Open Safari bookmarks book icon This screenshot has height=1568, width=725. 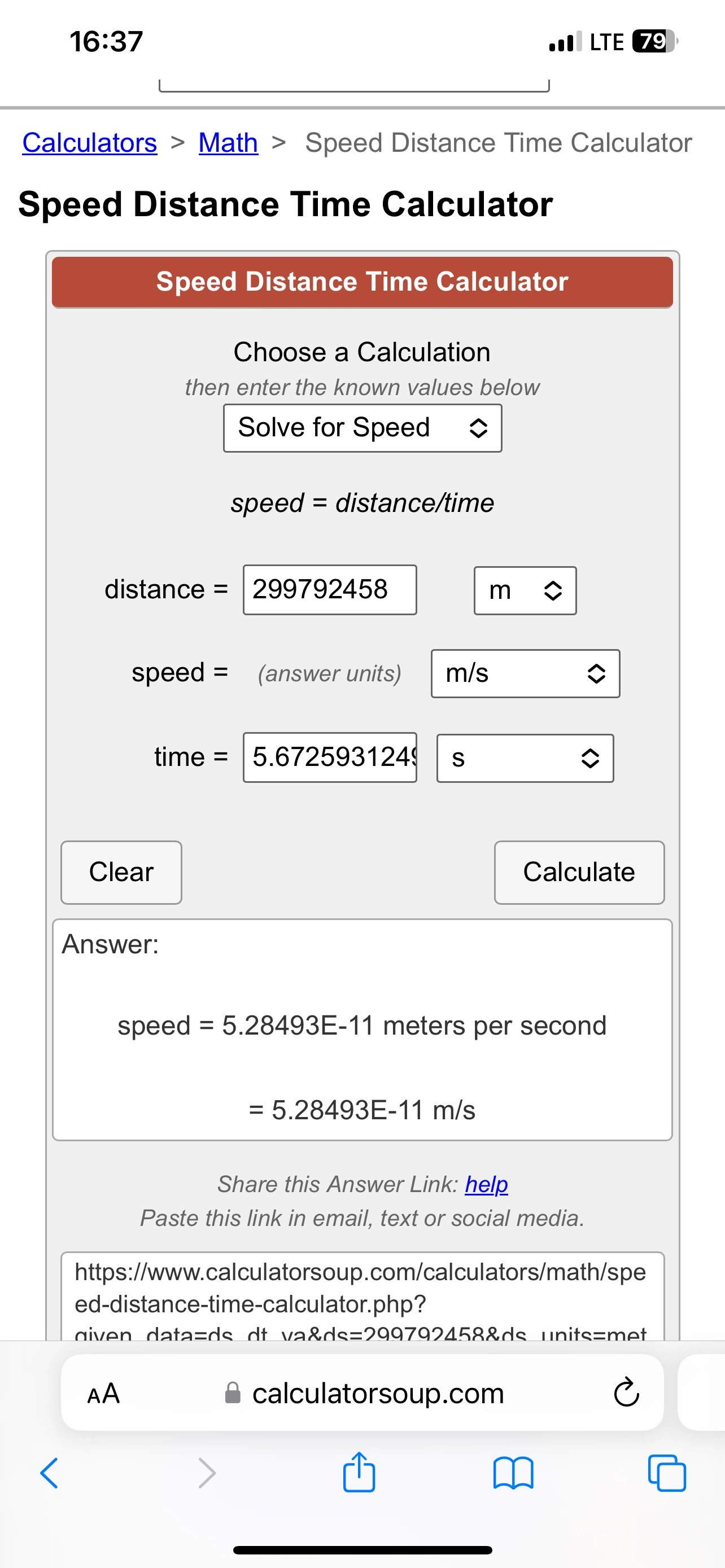click(513, 1473)
